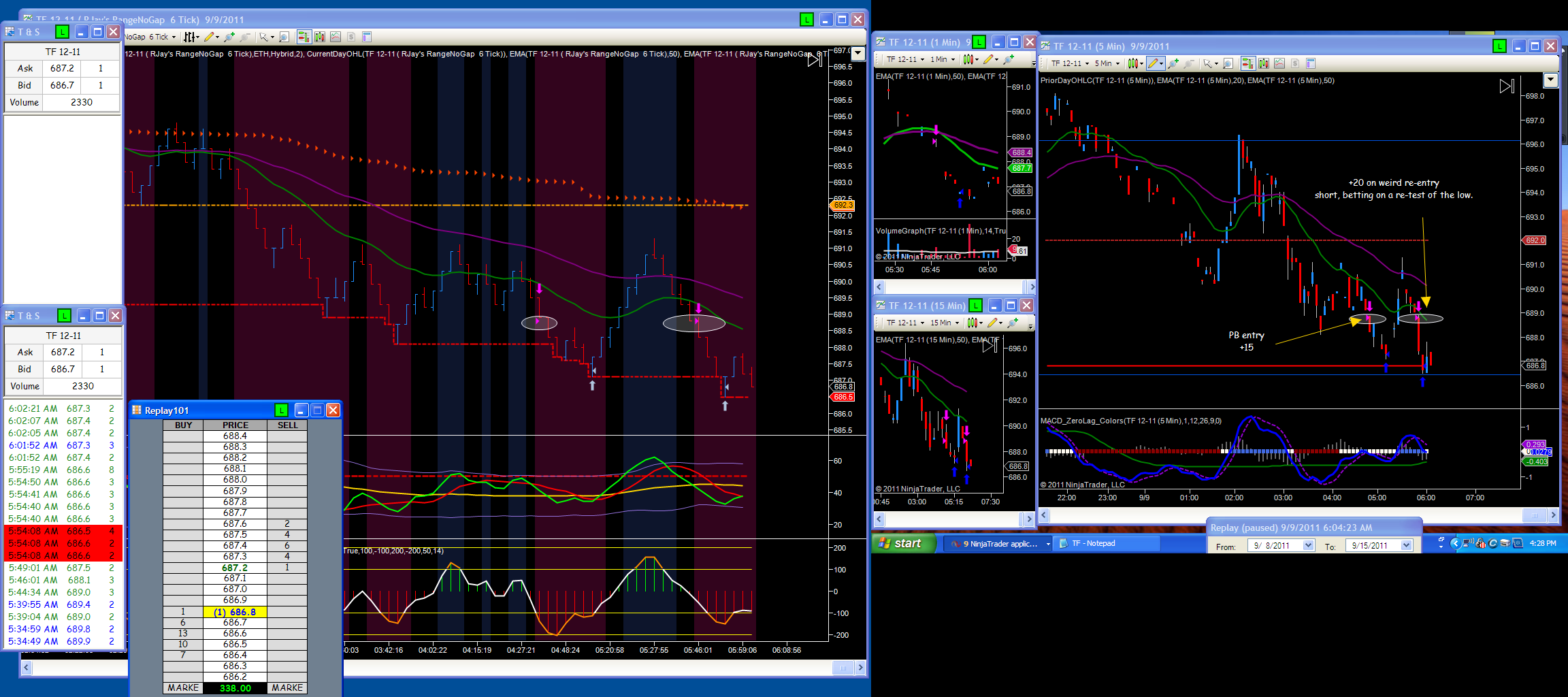This screenshot has width=1568, height=697.
Task: Jump to latest bar in 5 Min chart
Action: coord(1507,86)
